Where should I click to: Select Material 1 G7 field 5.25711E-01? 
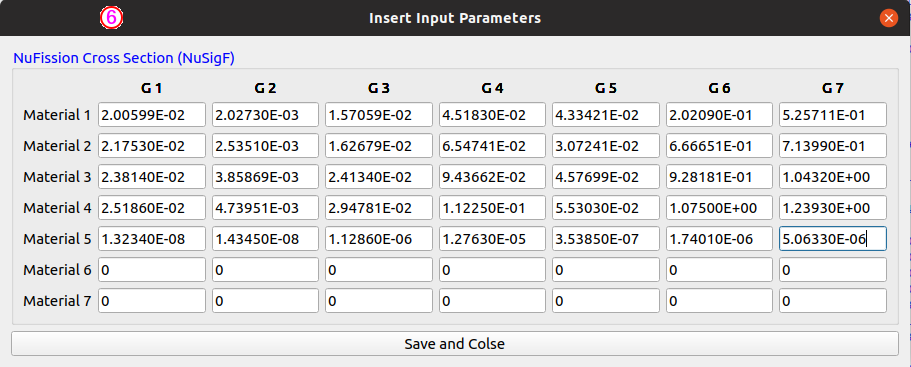coord(833,115)
